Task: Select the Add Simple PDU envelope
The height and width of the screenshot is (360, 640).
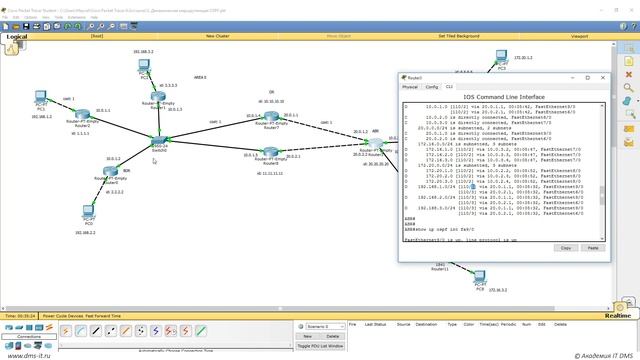Action: click(x=629, y=129)
